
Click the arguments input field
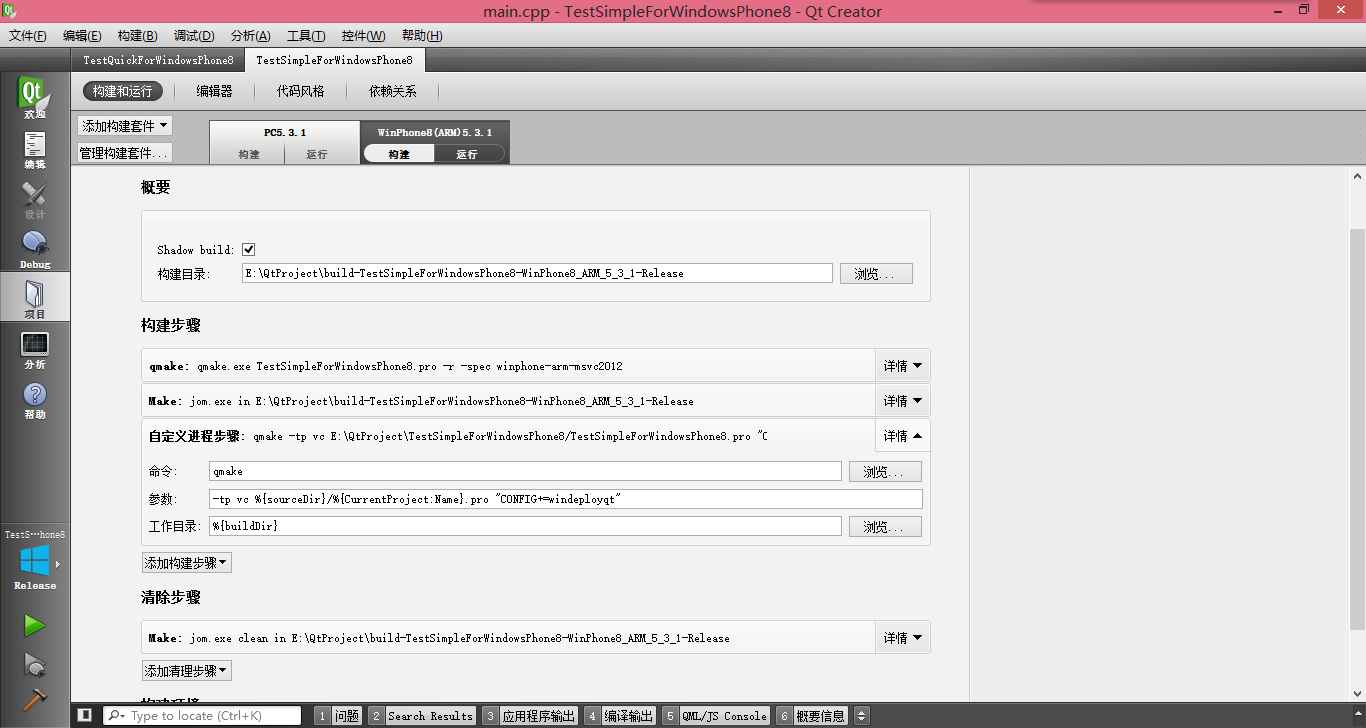pos(566,499)
